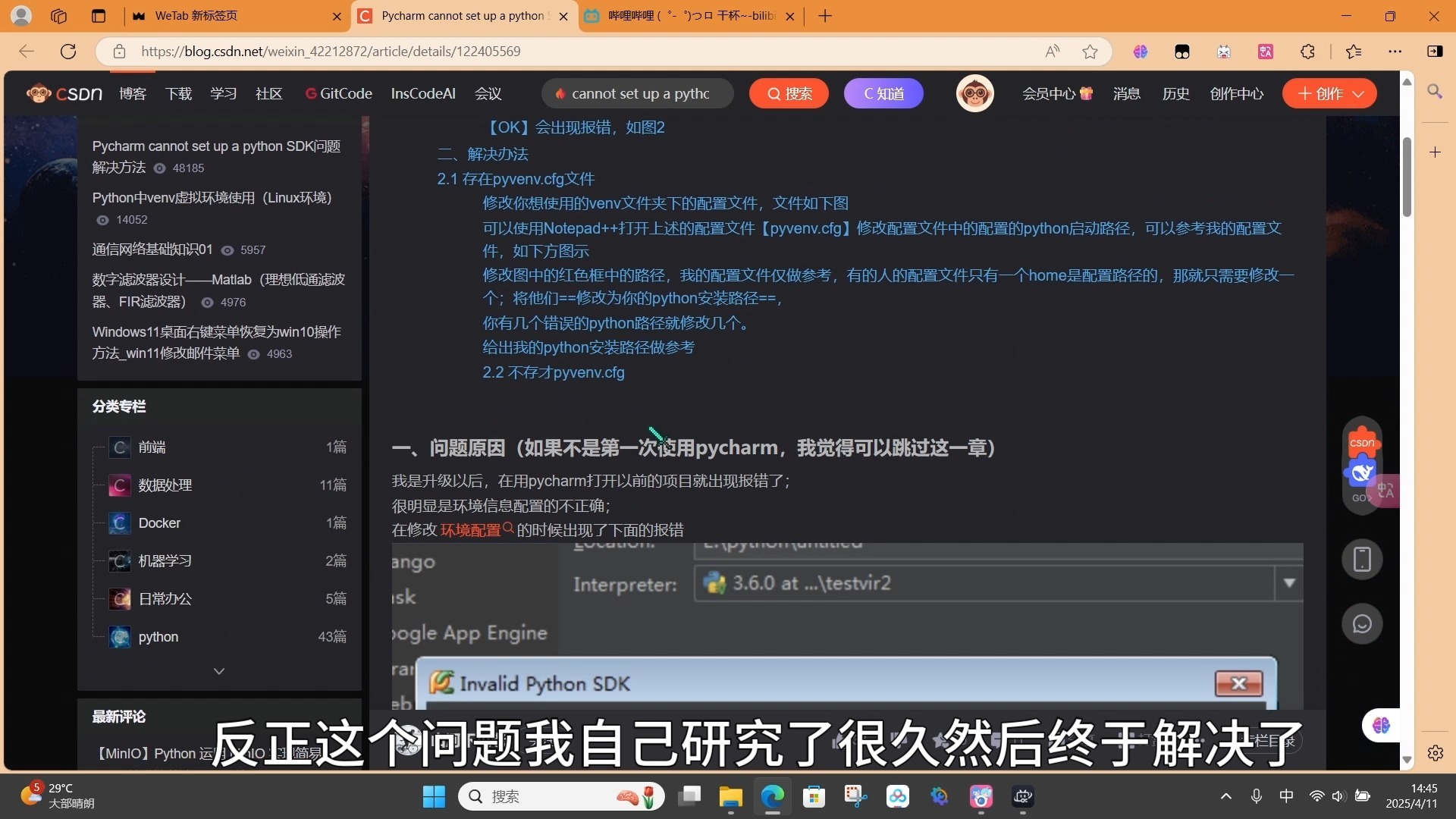Toggle the browser split-screen sidebar icon
Viewport: 1456px width, 819px height.
click(x=1435, y=52)
